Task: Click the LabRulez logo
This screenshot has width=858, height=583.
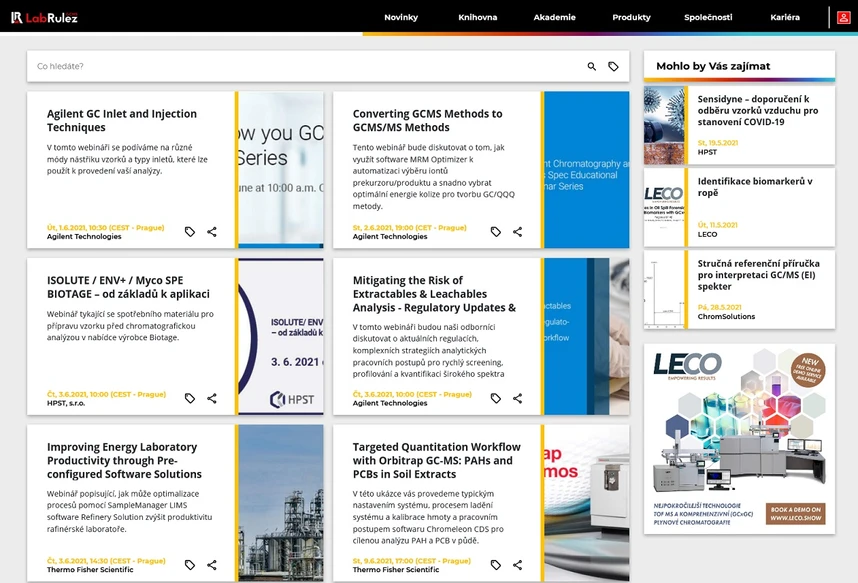Action: pos(44,18)
